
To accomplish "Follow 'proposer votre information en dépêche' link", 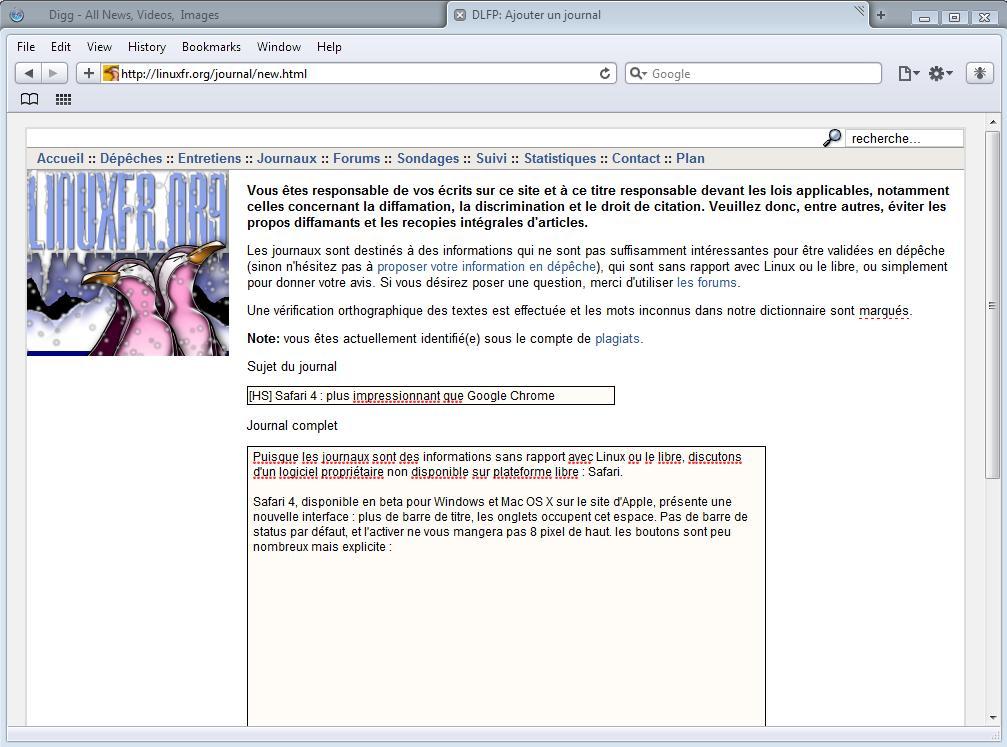I will 487,267.
